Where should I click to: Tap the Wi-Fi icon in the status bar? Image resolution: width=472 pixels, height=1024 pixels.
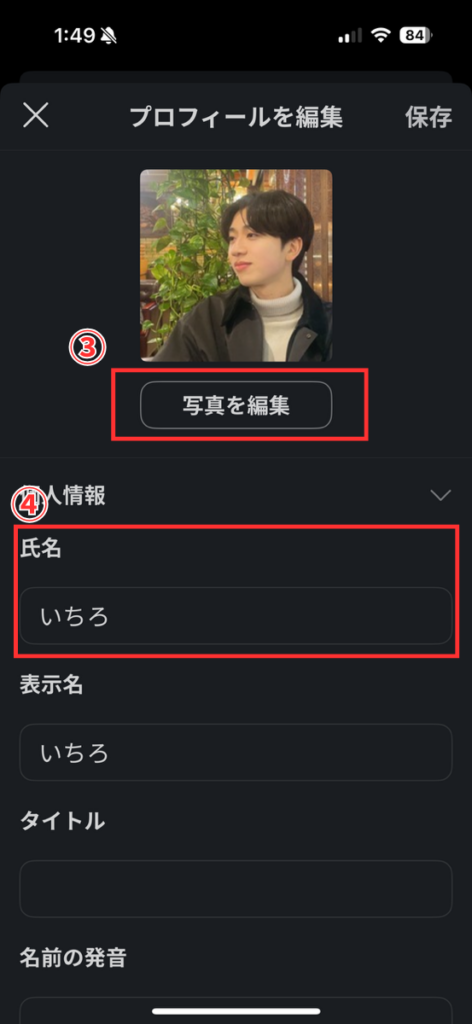pos(381,35)
